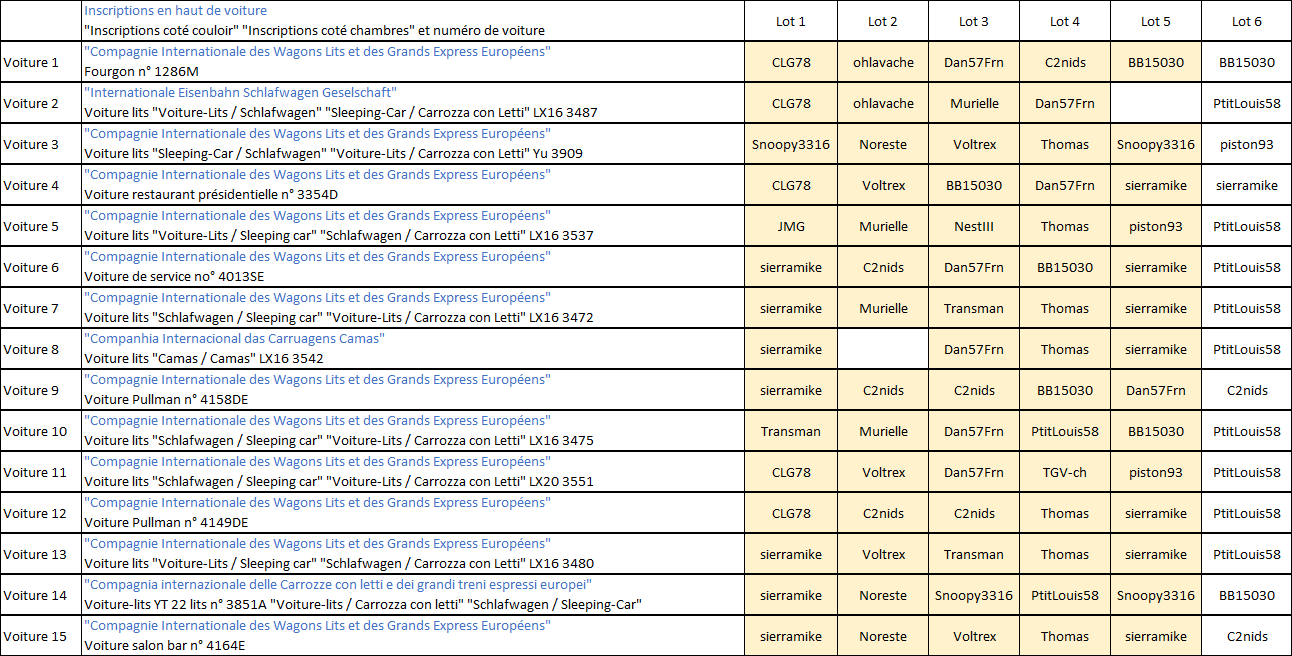Select "Voiture de service no° 4013SE" text
Image resolution: width=1292 pixels, height=656 pixels.
pos(174,277)
